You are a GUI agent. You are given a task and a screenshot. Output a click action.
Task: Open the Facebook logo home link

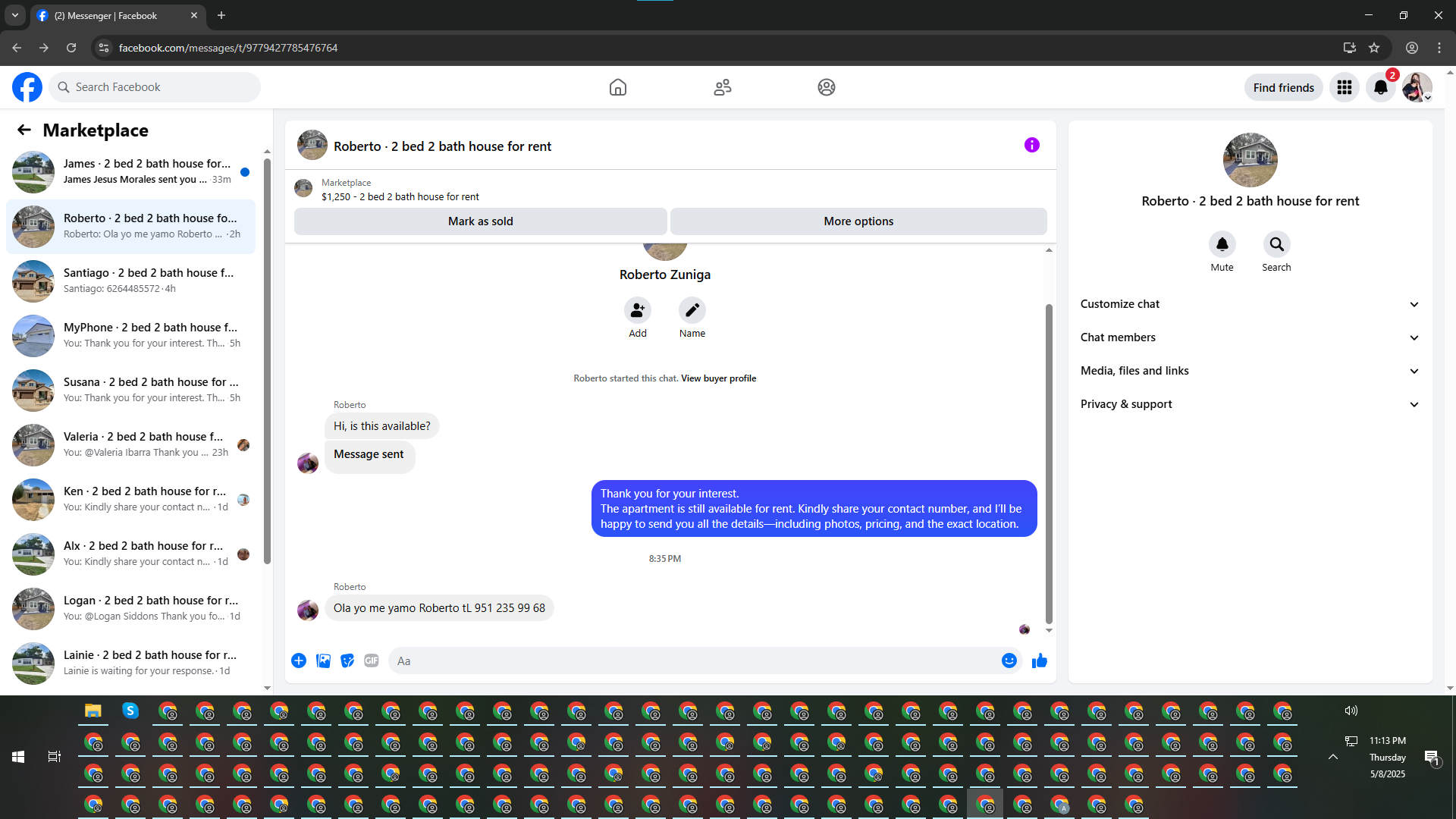pyautogui.click(x=27, y=87)
